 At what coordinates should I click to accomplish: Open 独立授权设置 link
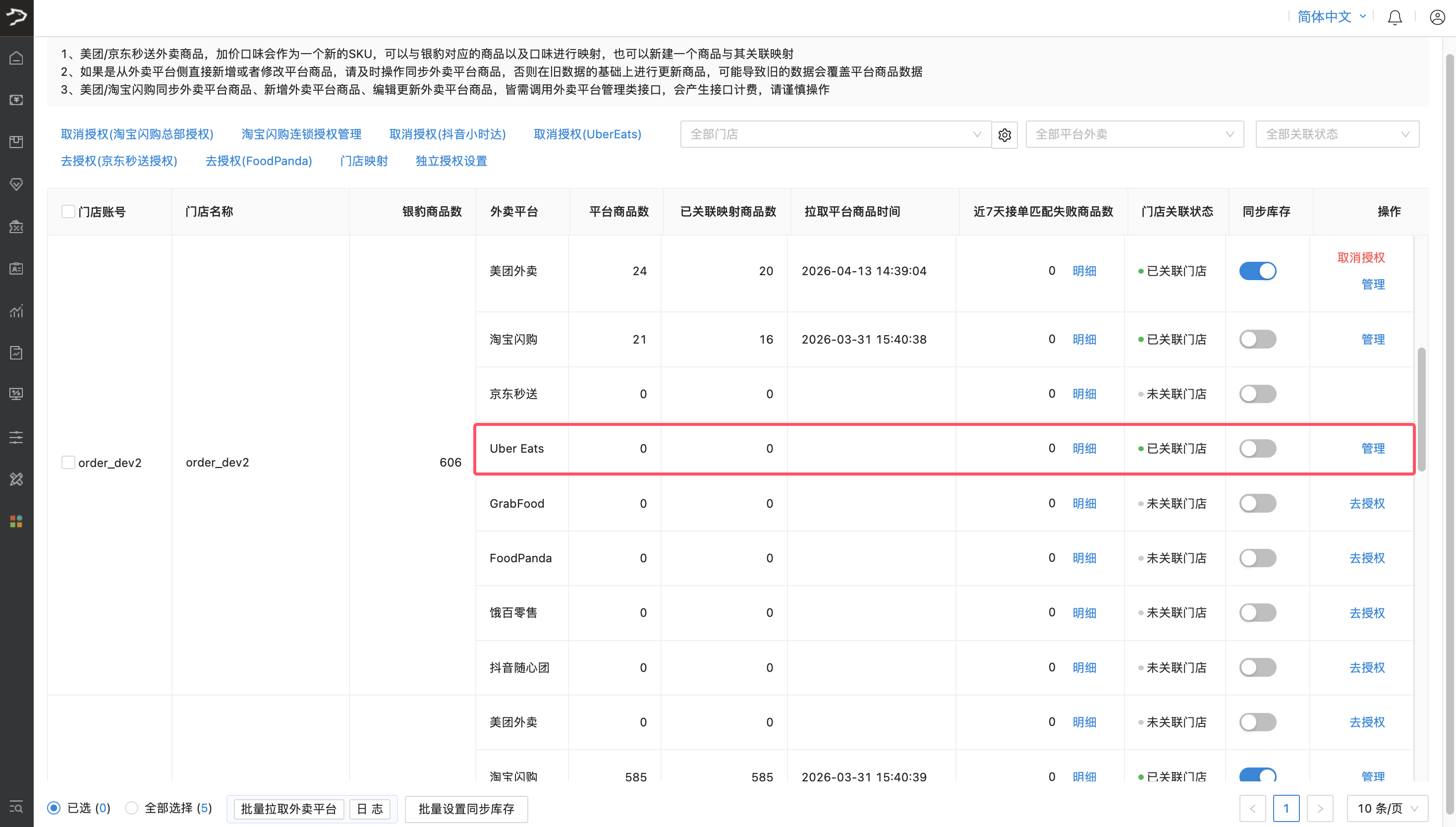pyautogui.click(x=451, y=161)
